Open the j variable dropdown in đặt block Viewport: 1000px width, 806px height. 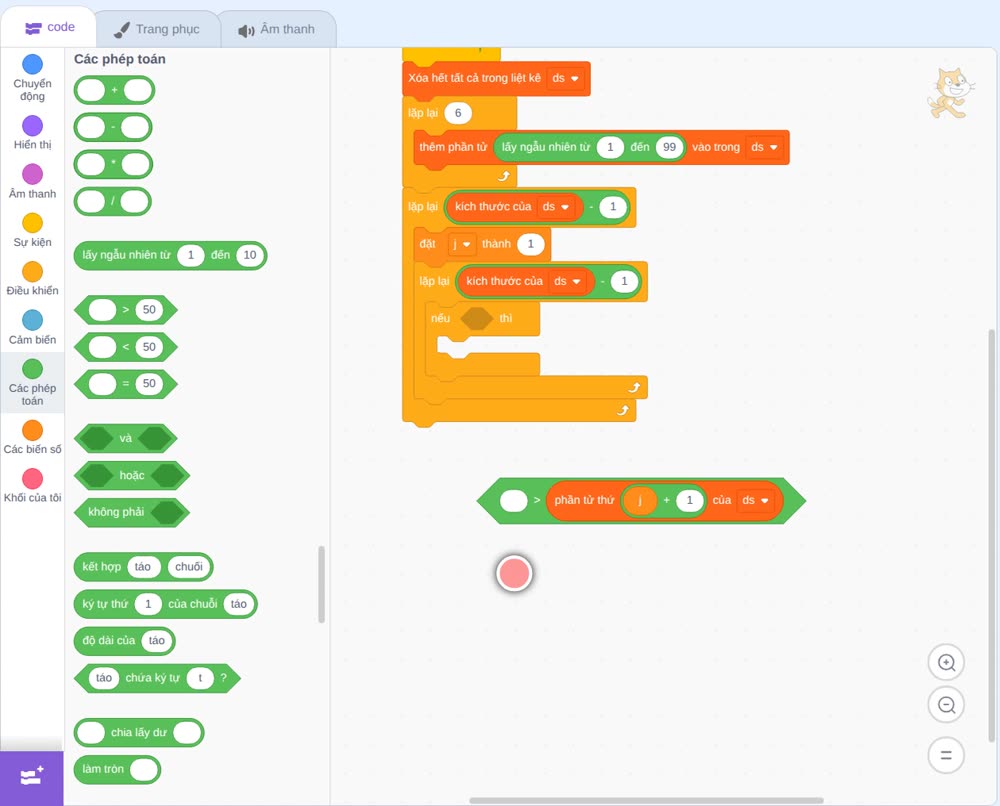[x=461, y=244]
